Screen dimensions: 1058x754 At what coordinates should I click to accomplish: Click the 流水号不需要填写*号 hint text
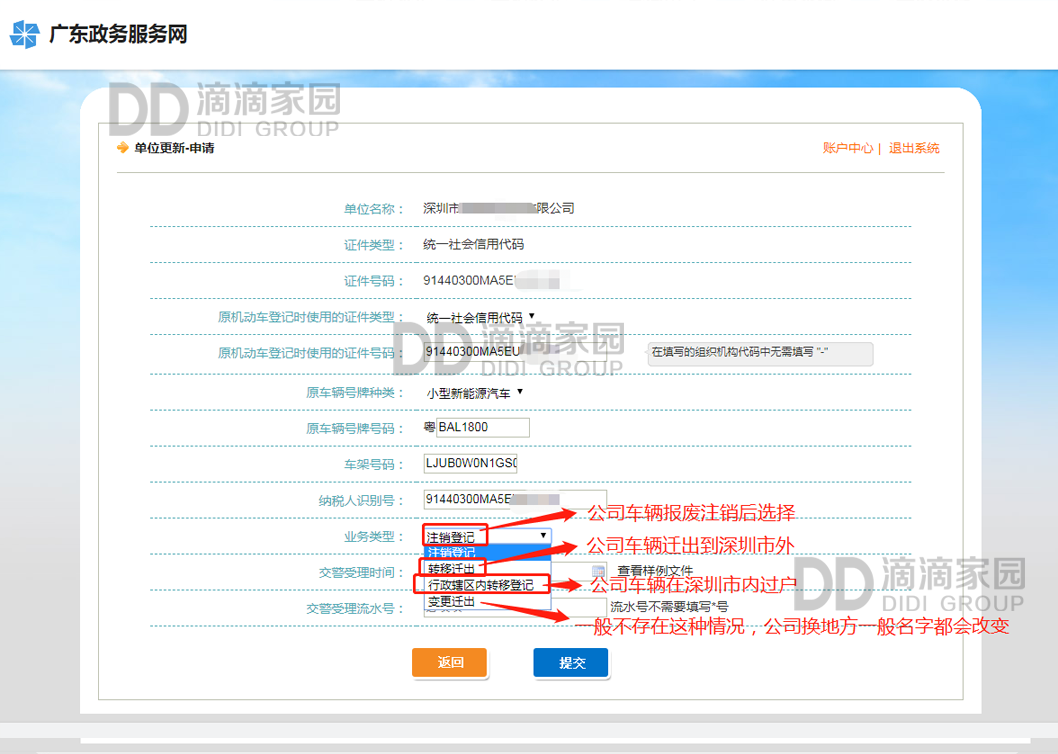point(669,606)
